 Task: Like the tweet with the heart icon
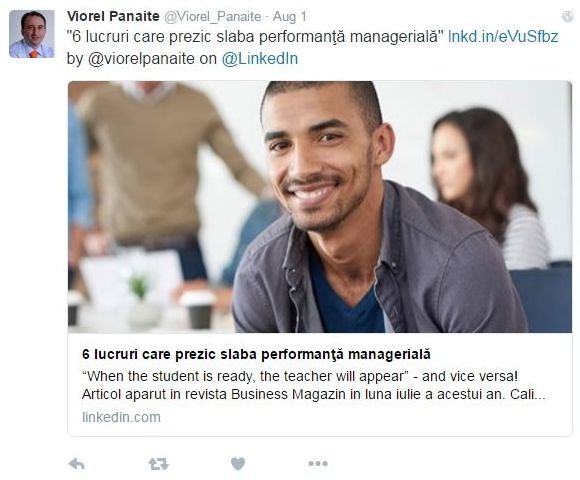[238, 464]
